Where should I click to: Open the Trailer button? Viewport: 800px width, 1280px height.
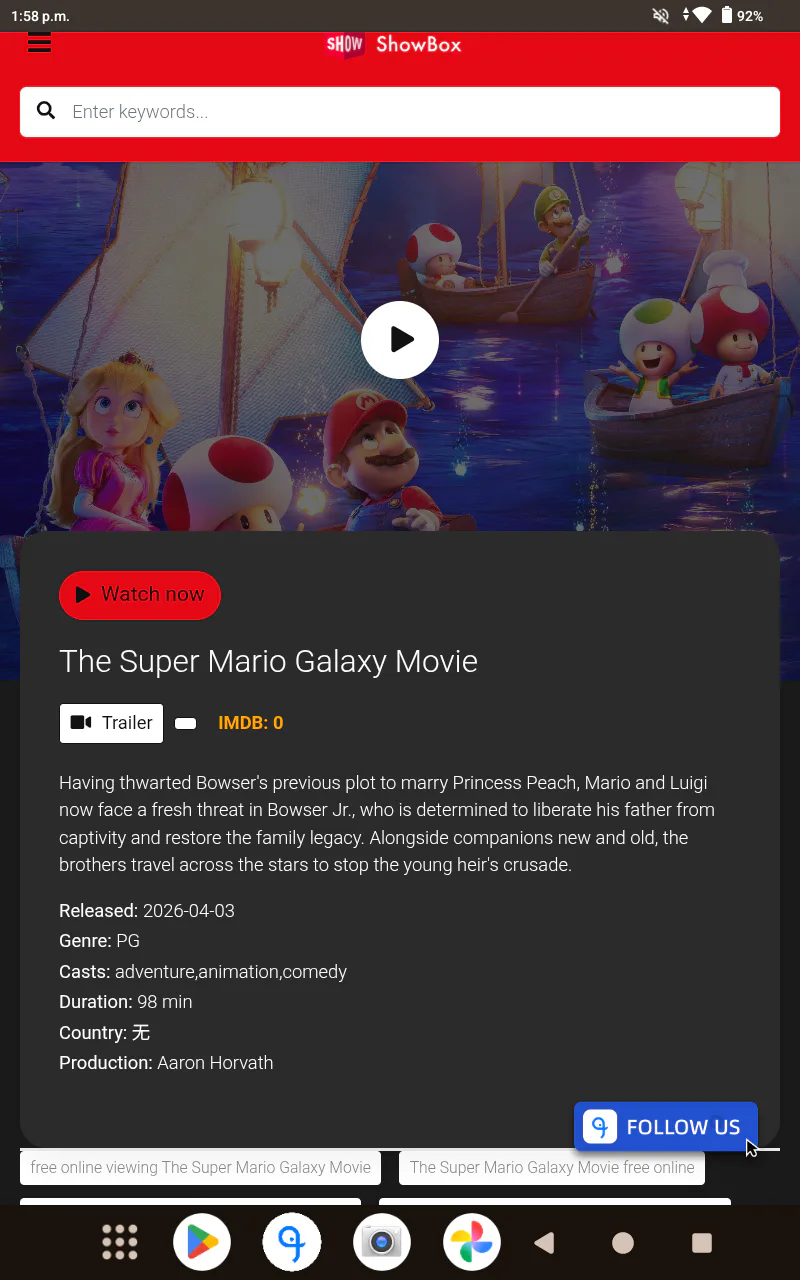point(111,723)
